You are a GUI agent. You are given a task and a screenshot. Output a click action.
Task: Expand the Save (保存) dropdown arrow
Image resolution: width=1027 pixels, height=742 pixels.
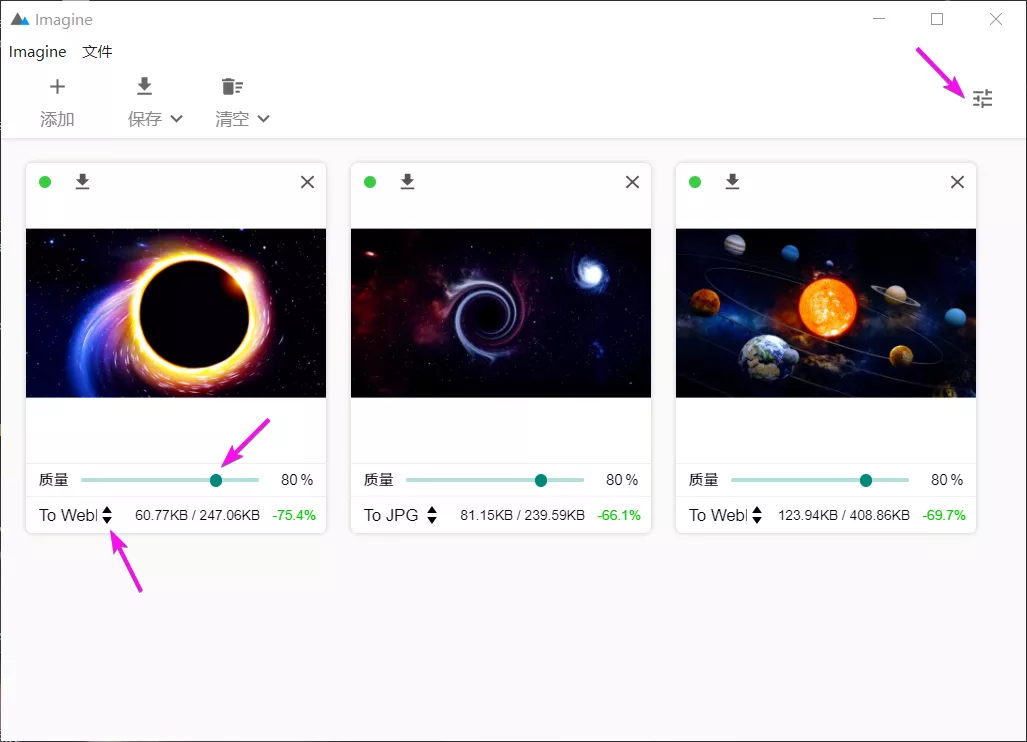pos(177,119)
